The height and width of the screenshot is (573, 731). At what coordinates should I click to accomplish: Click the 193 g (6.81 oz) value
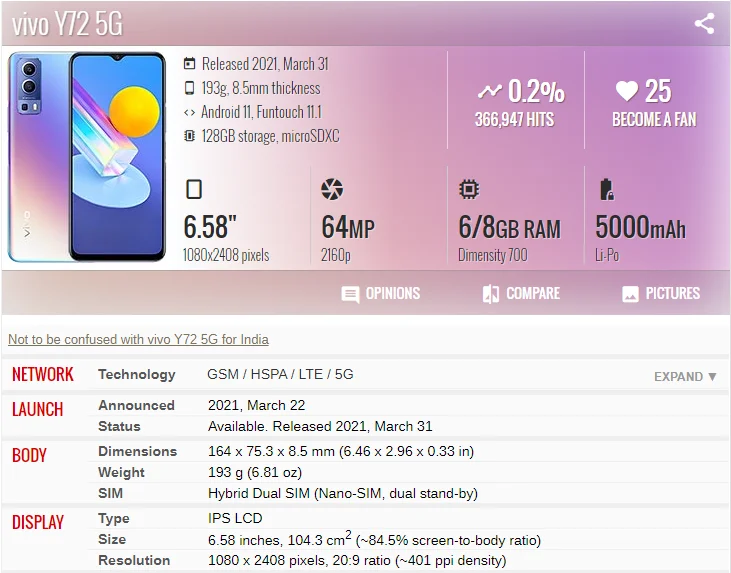coord(255,472)
